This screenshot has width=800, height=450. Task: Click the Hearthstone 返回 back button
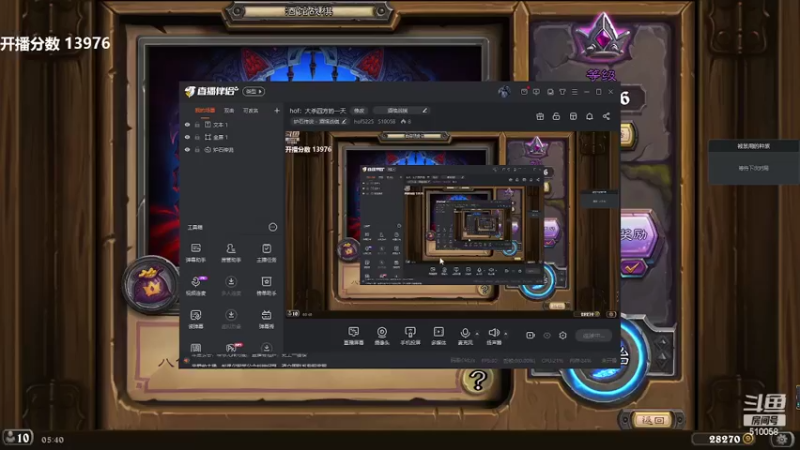coord(653,420)
